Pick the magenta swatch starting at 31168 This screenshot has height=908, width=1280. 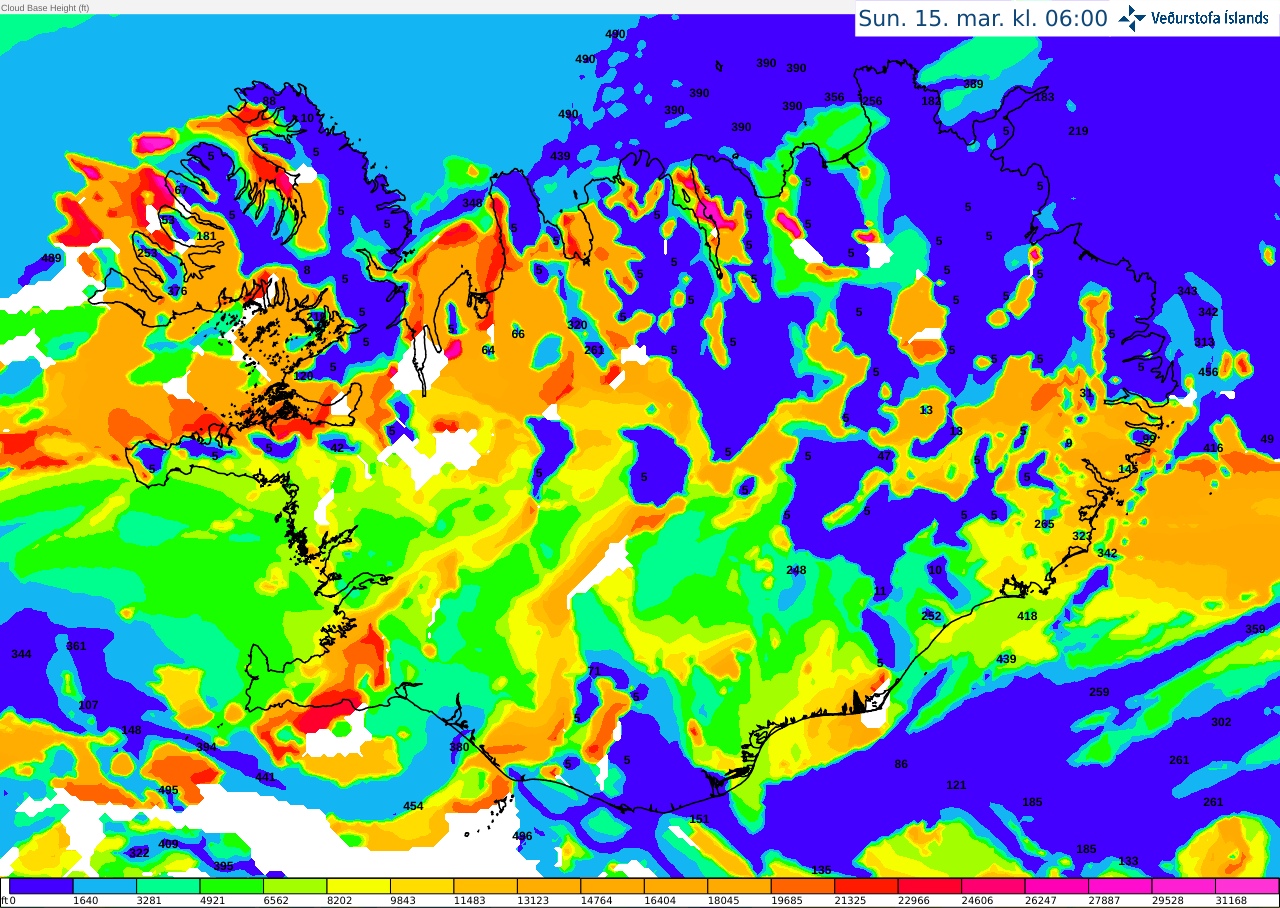pos(1246,886)
